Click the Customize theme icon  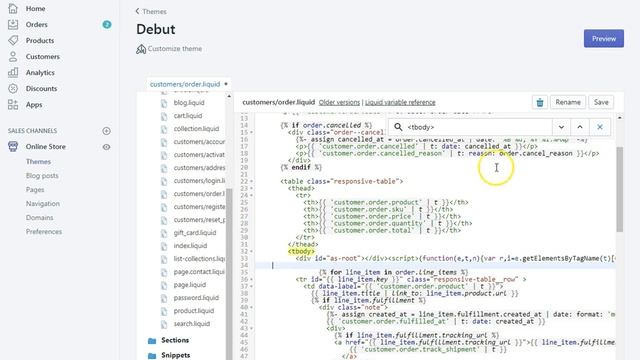coord(141,49)
